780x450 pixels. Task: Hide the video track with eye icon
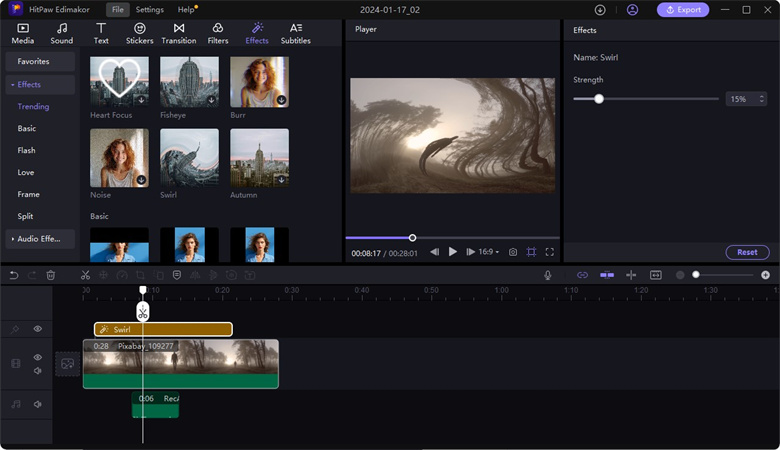click(x=38, y=357)
